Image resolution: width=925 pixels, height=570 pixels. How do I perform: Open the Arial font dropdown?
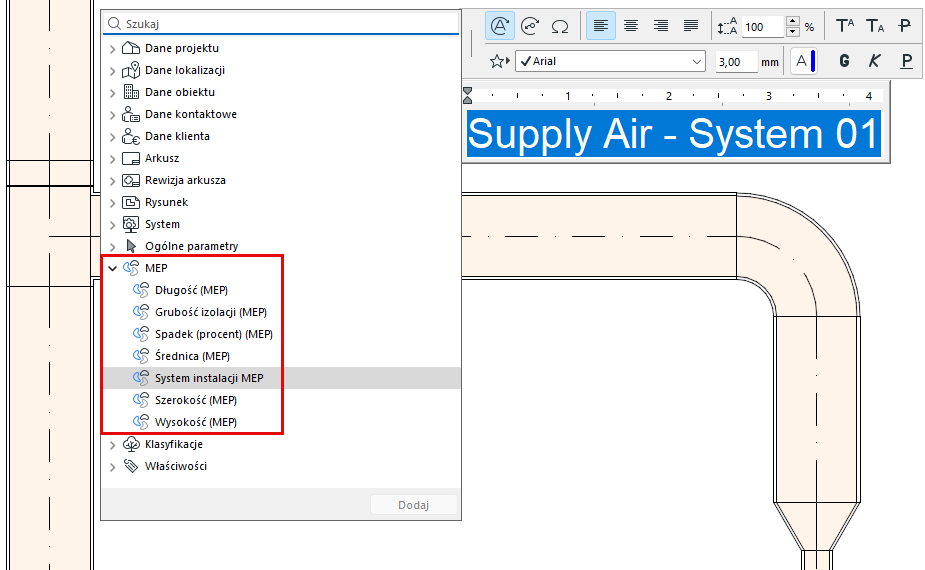point(611,61)
